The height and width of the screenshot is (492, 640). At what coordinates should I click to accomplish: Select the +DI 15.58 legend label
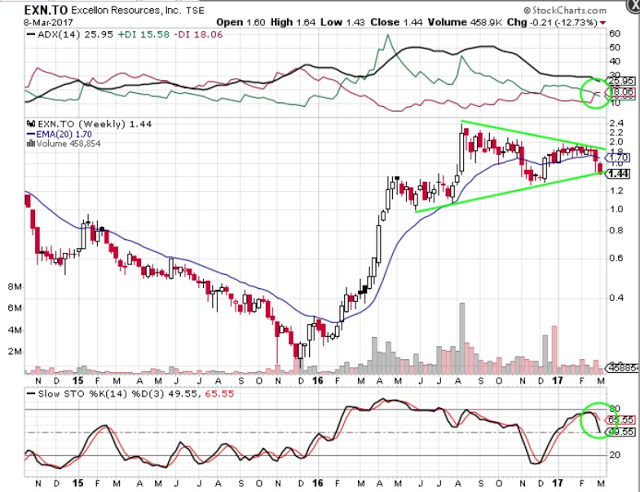143,35
